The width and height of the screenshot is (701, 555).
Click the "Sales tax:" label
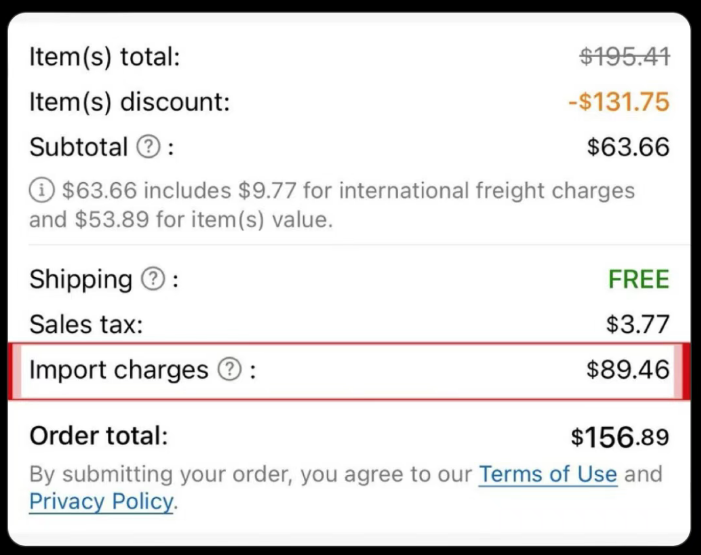(x=86, y=324)
